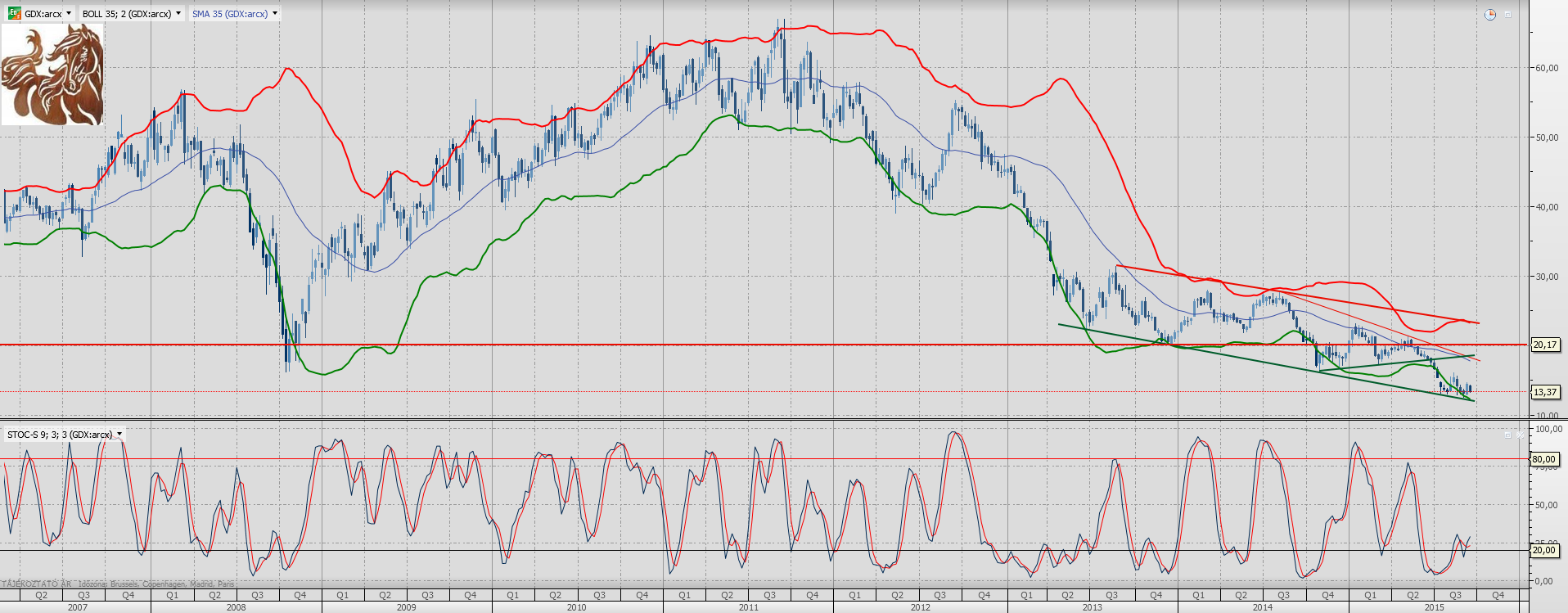This screenshot has width=1568, height=613.
Task: Open the STOC-S 9; 3; 3 dropdown
Action: pyautogui.click(x=119, y=434)
